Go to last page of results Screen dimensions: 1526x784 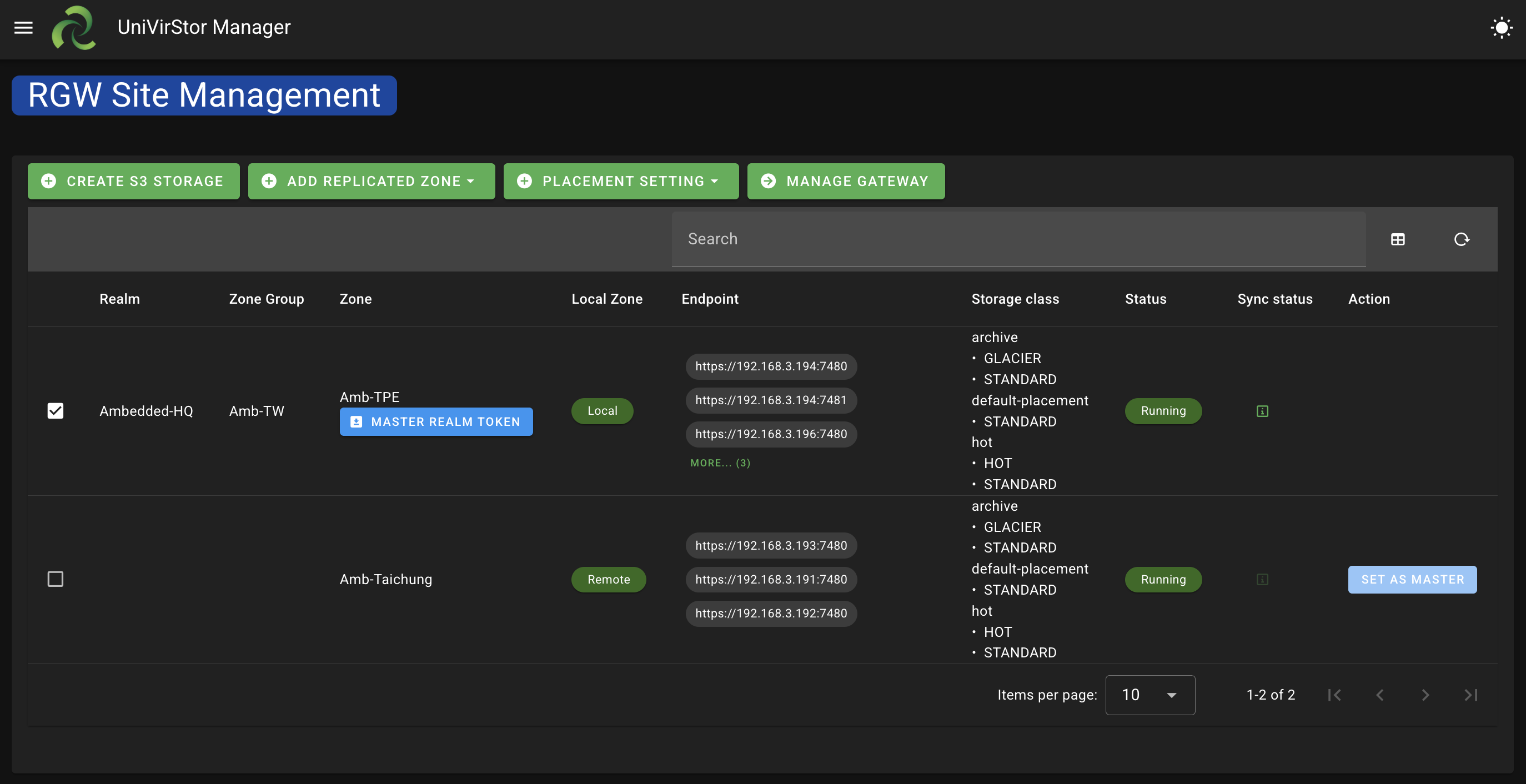tap(1471, 695)
